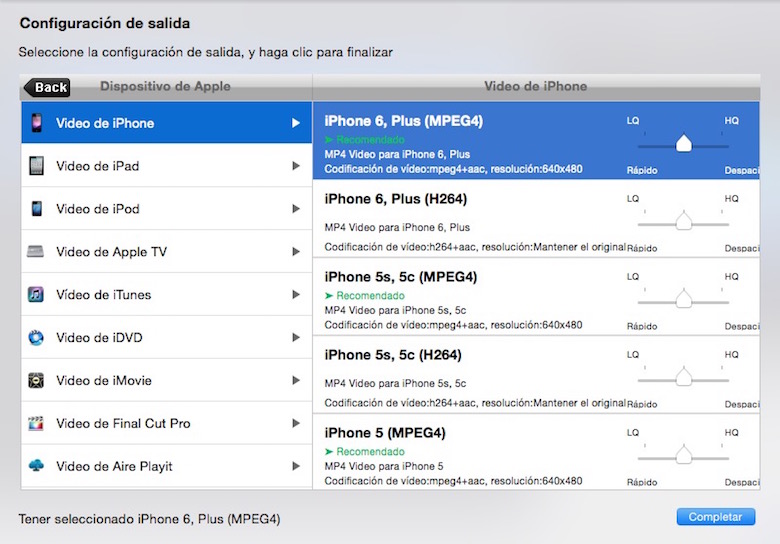This screenshot has width=780, height=544.
Task: Click the iPad icon beside Video de iPad
Action: tap(36, 166)
